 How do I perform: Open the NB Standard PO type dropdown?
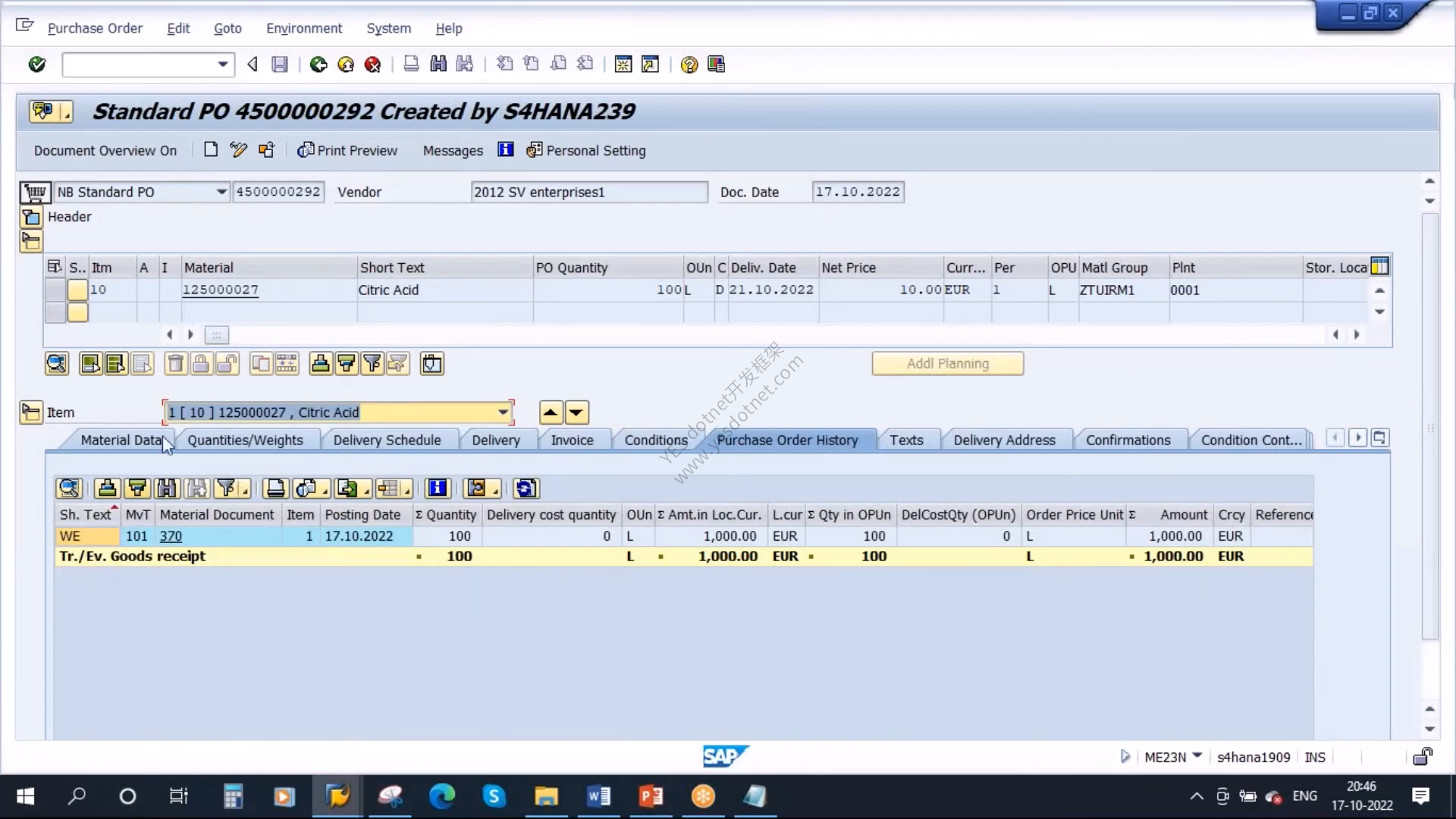pos(221,193)
